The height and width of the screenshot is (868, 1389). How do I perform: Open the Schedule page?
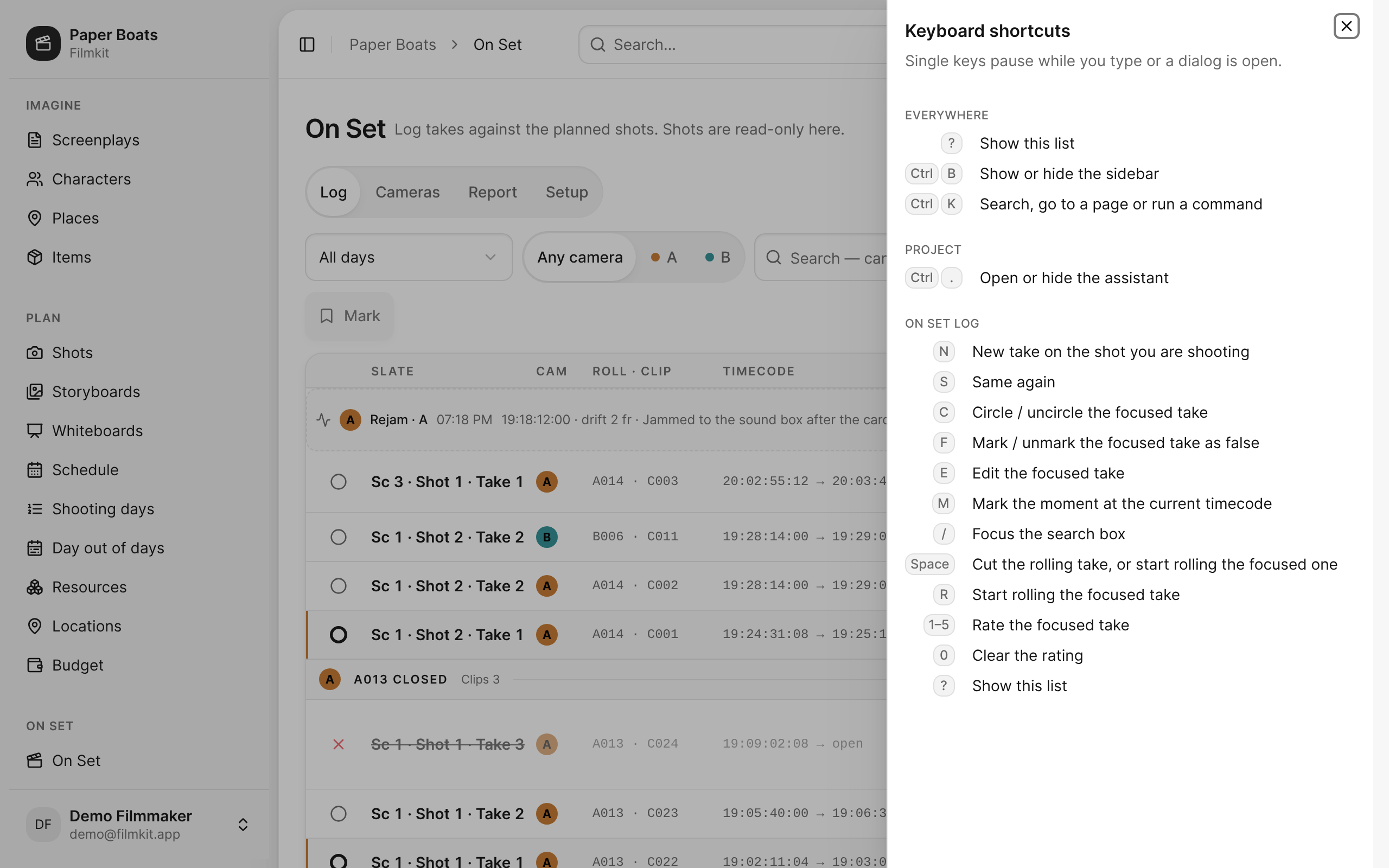pos(139,470)
